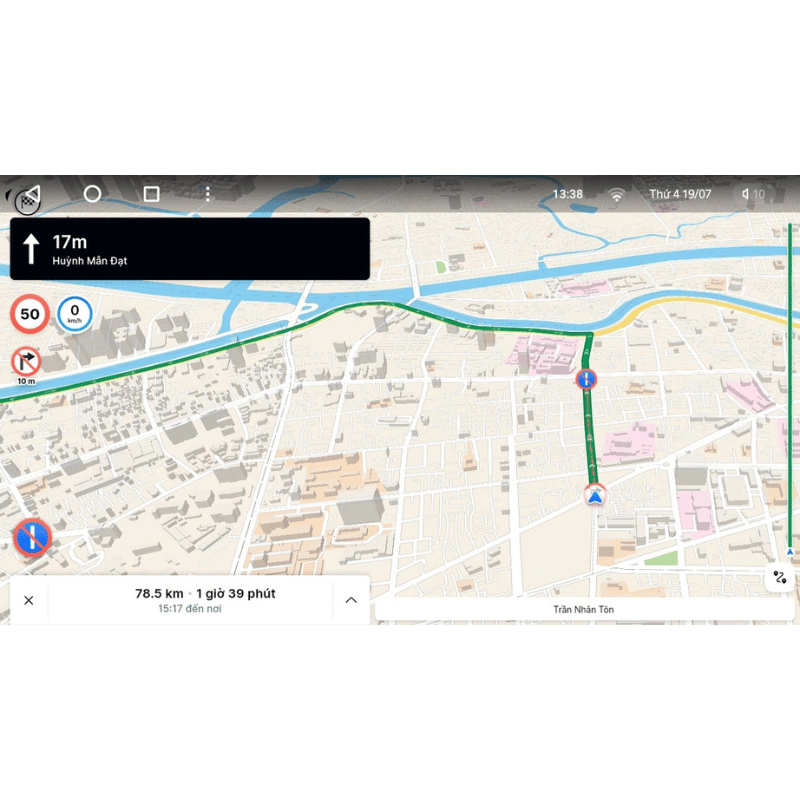800x800 pixels.
Task: Tap the Android home circle button
Action: pyautogui.click(x=92, y=194)
